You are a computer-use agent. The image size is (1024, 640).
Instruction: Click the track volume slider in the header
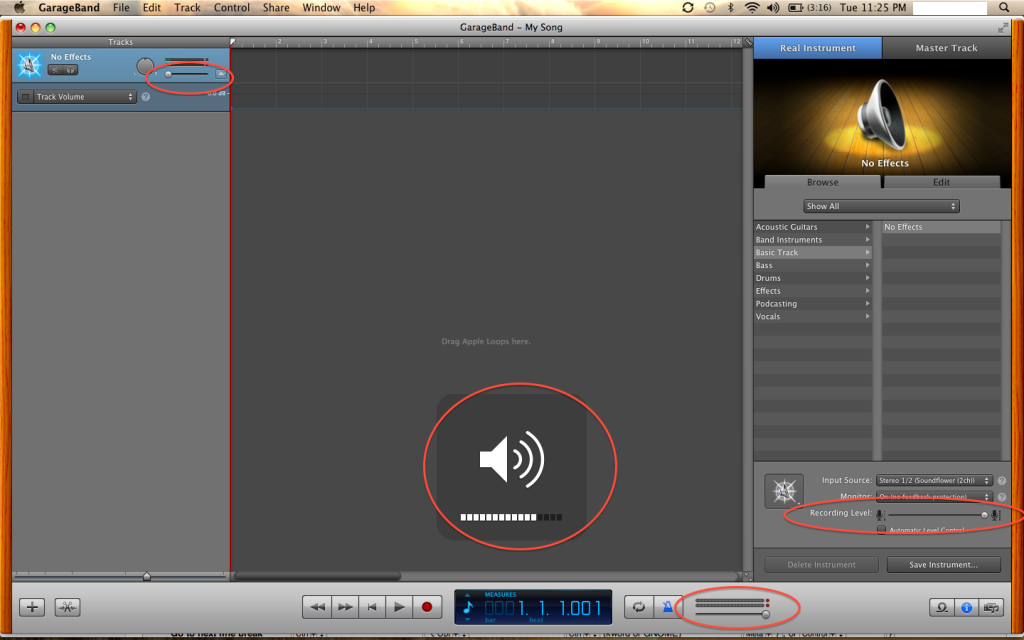[186, 74]
